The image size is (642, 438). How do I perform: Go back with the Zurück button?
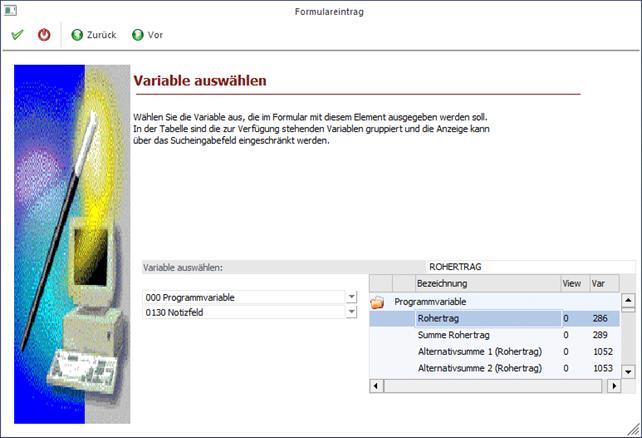(x=93, y=35)
